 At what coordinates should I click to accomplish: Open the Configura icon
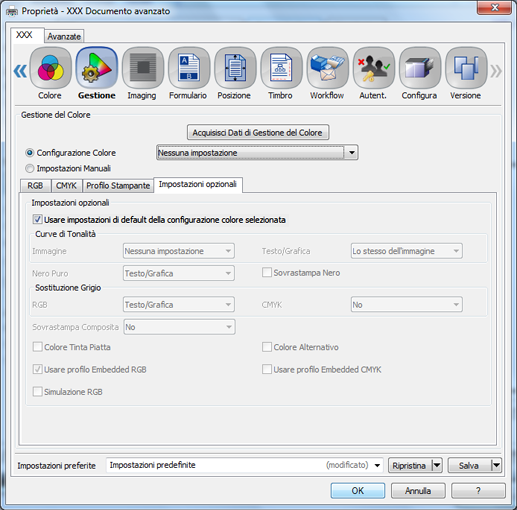coord(420,68)
